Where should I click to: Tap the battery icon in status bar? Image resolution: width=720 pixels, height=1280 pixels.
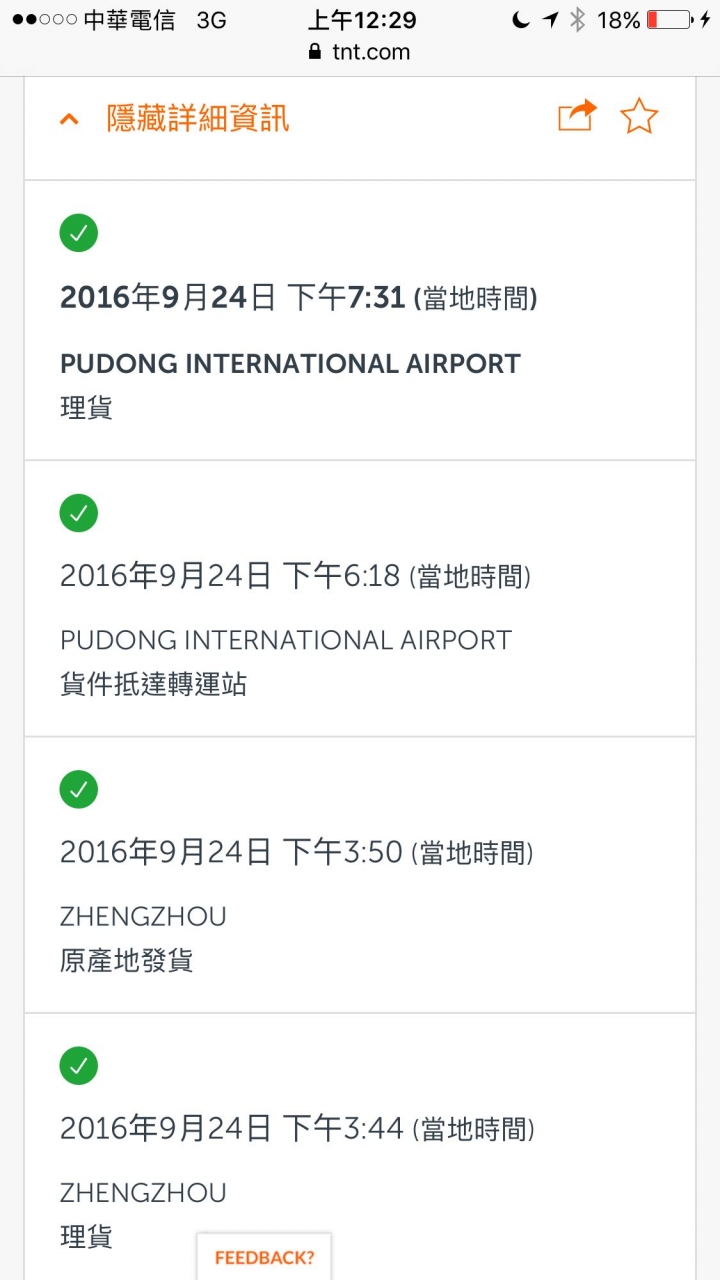(x=669, y=20)
